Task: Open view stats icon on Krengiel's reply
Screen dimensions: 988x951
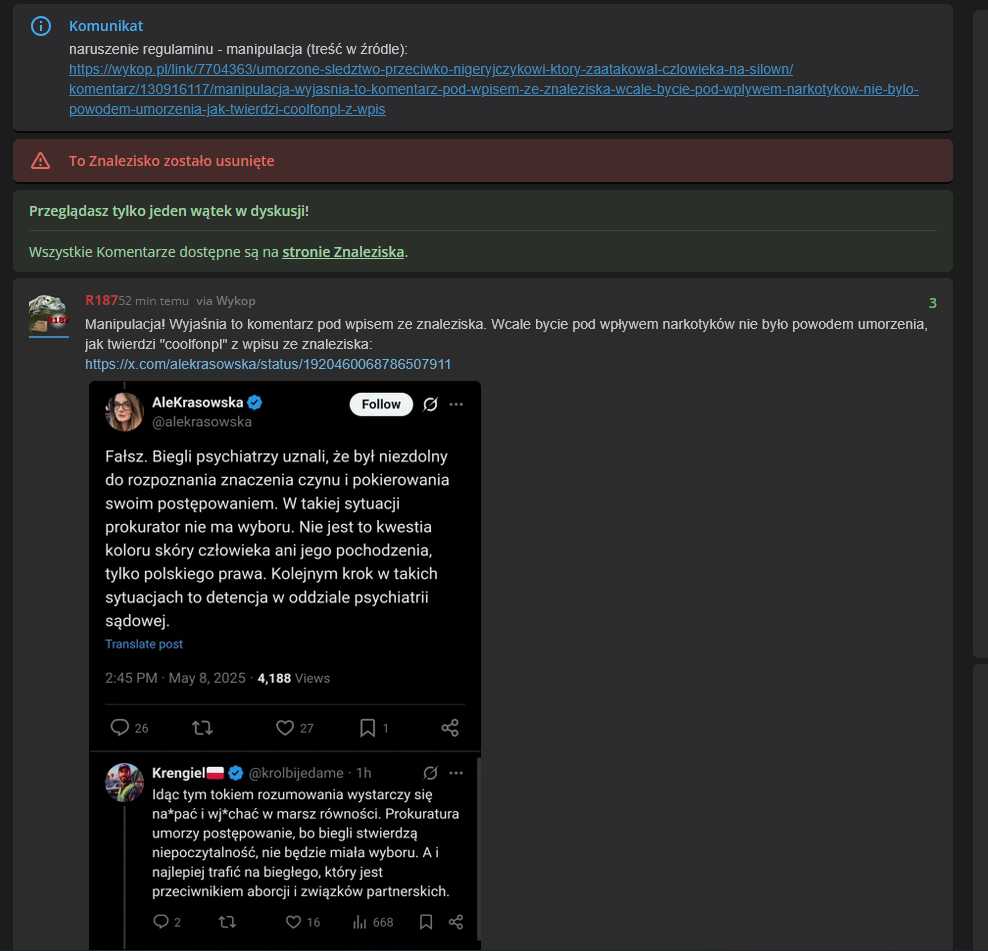Action: [360, 922]
